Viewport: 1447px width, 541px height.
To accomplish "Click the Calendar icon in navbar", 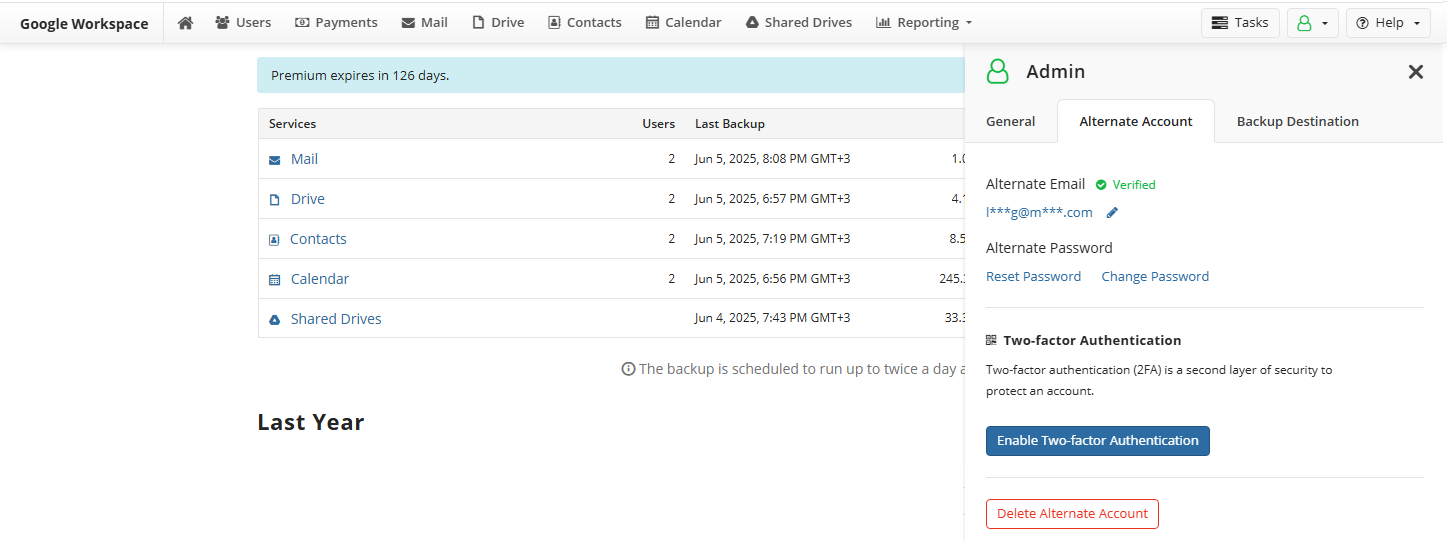I will point(652,22).
